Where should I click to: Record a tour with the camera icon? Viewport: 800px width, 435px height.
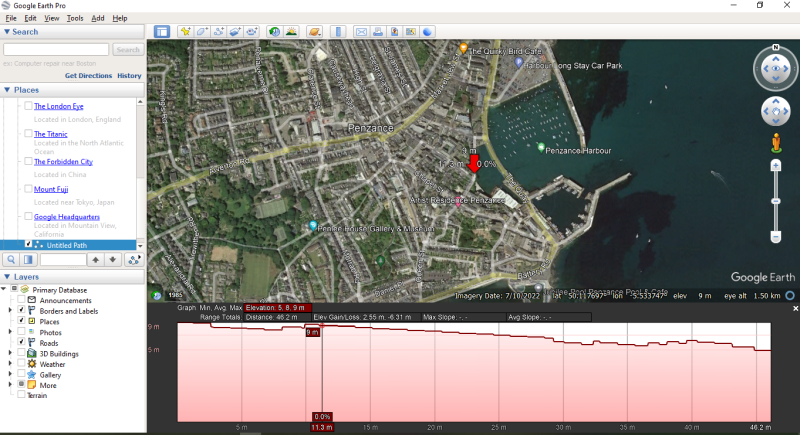tap(252, 32)
